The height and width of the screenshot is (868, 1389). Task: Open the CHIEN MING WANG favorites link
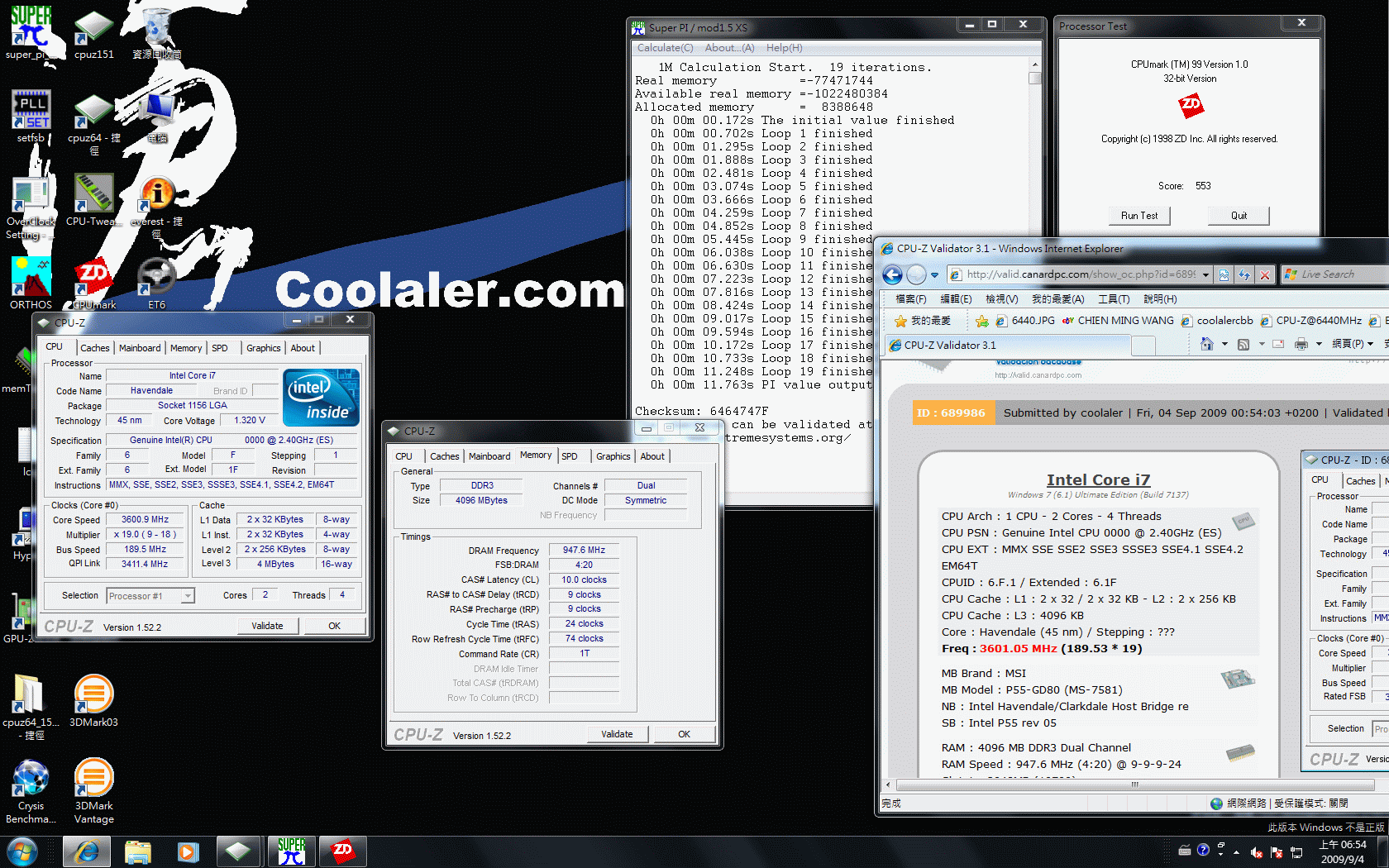[1118, 321]
